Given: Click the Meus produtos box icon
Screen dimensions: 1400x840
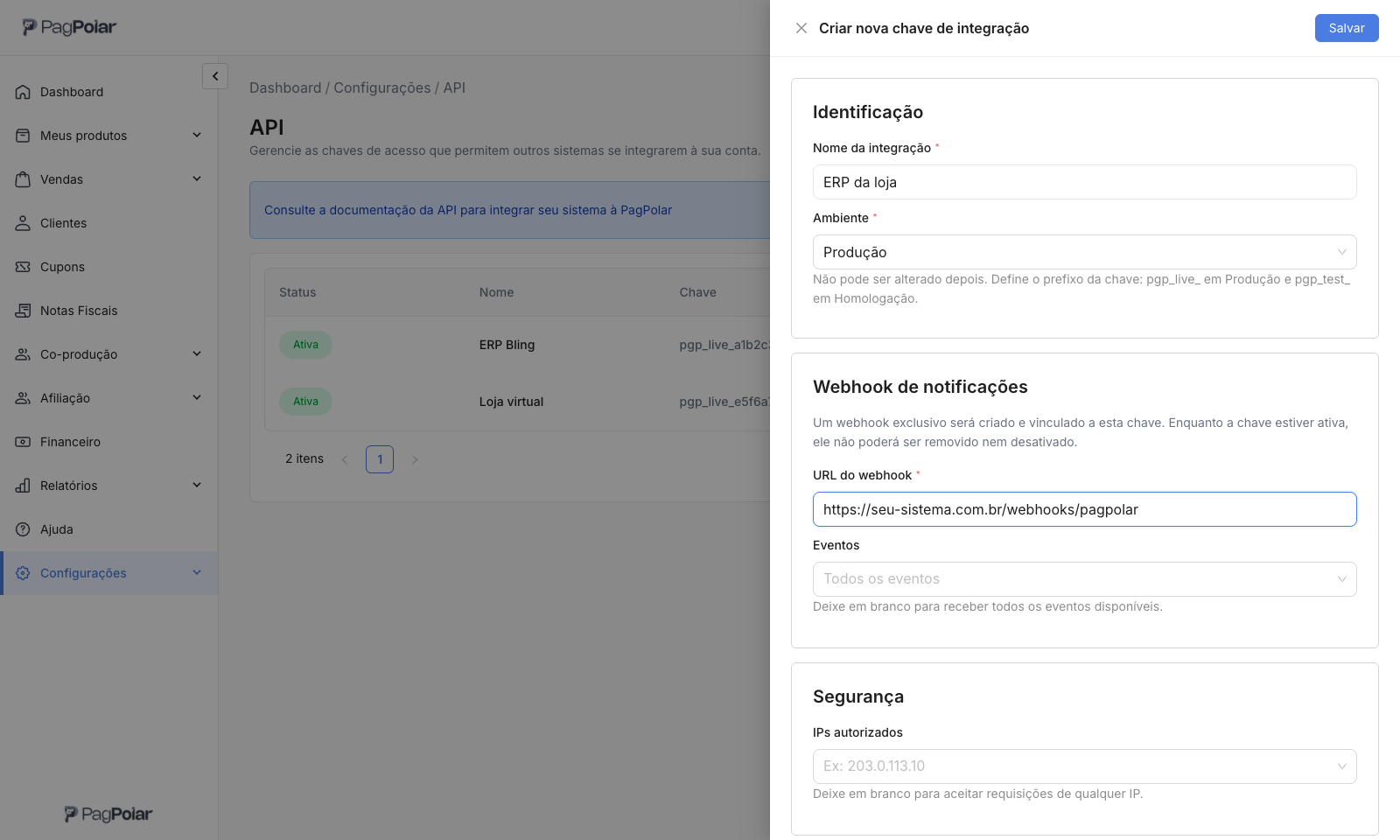Looking at the screenshot, I should coord(23,136).
